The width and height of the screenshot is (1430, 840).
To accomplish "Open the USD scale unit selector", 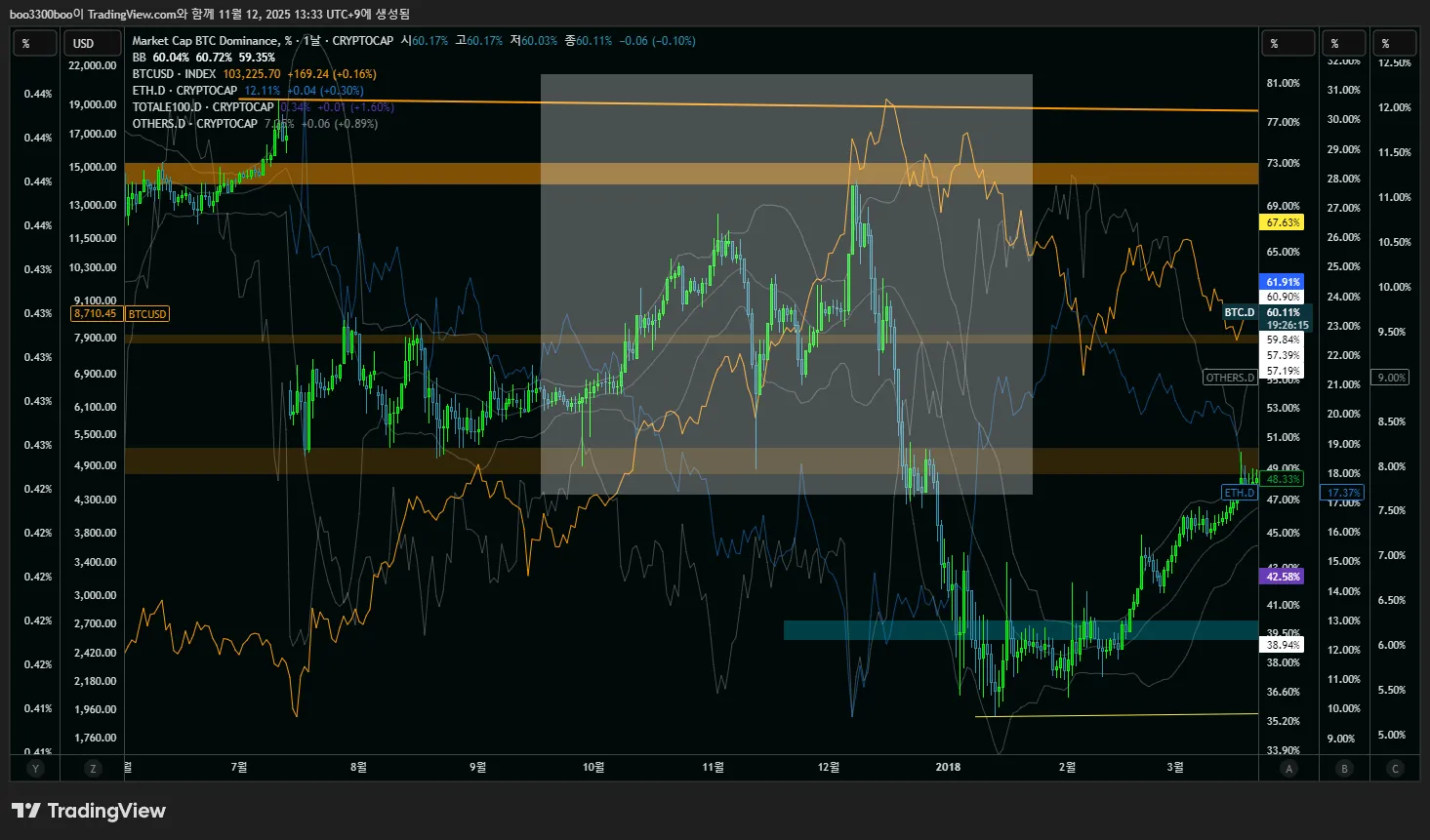I will (x=93, y=43).
